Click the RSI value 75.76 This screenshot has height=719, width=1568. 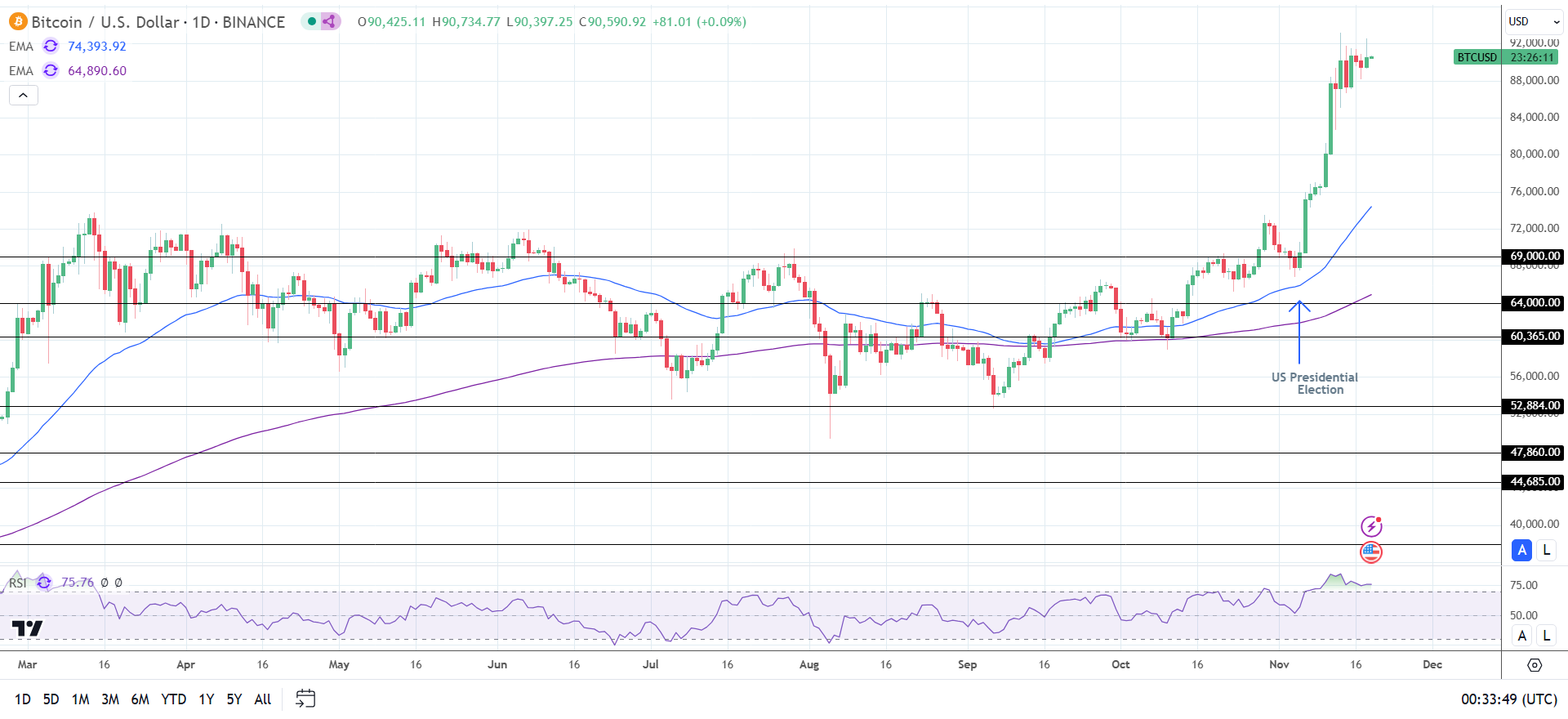(x=78, y=583)
